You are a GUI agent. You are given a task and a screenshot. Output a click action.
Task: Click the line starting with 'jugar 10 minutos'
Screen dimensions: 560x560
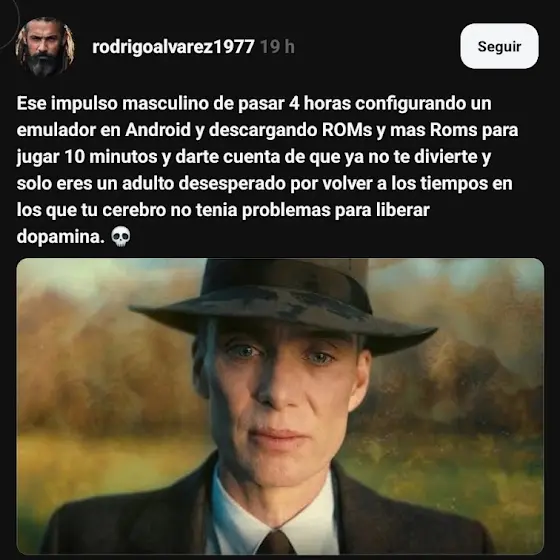point(254,157)
